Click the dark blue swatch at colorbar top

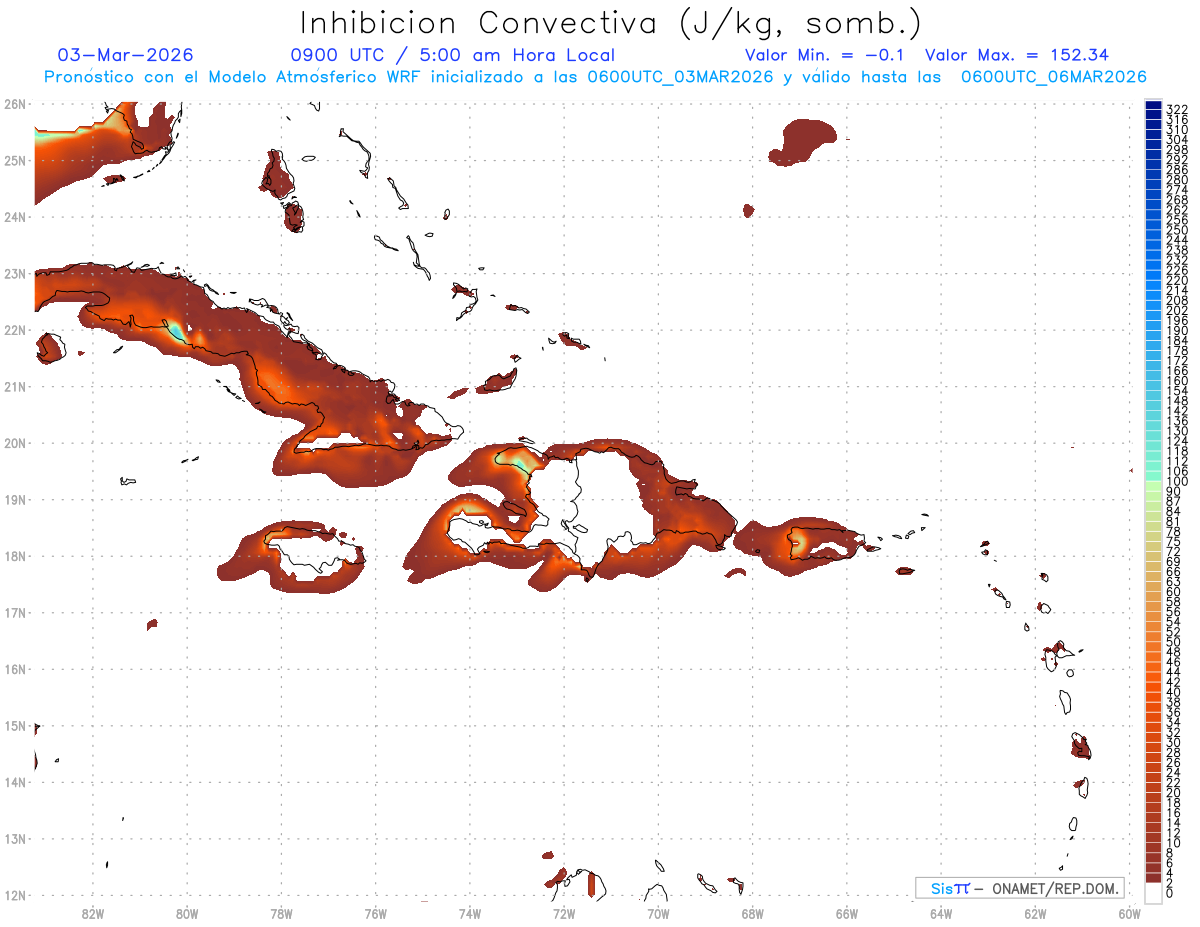click(1154, 107)
